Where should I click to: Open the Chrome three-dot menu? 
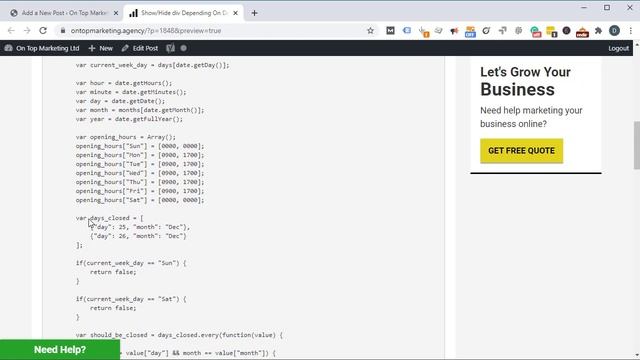click(x=631, y=31)
